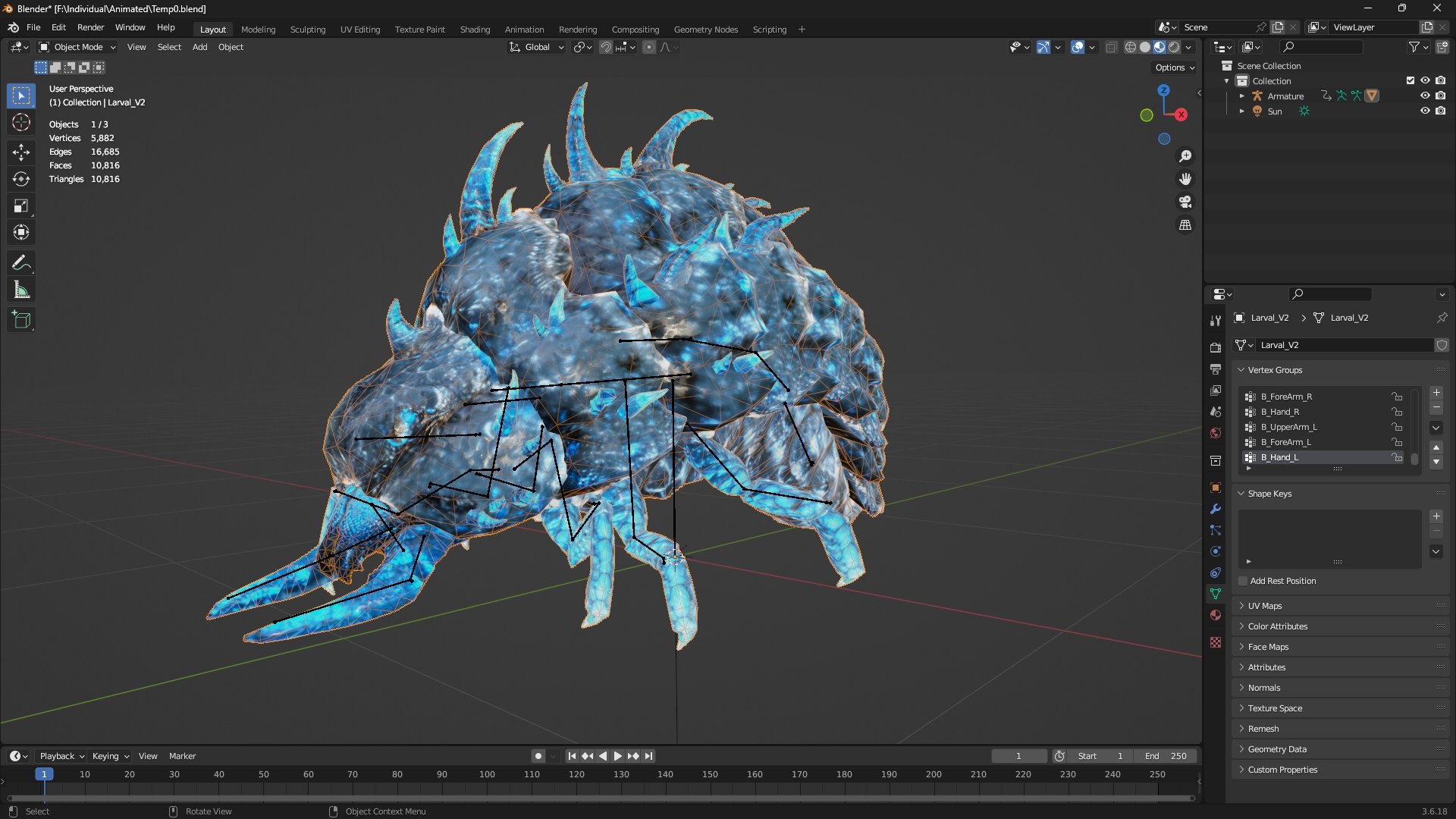Hide Armature in viewport via eye icon
The image size is (1456, 819).
(x=1425, y=96)
